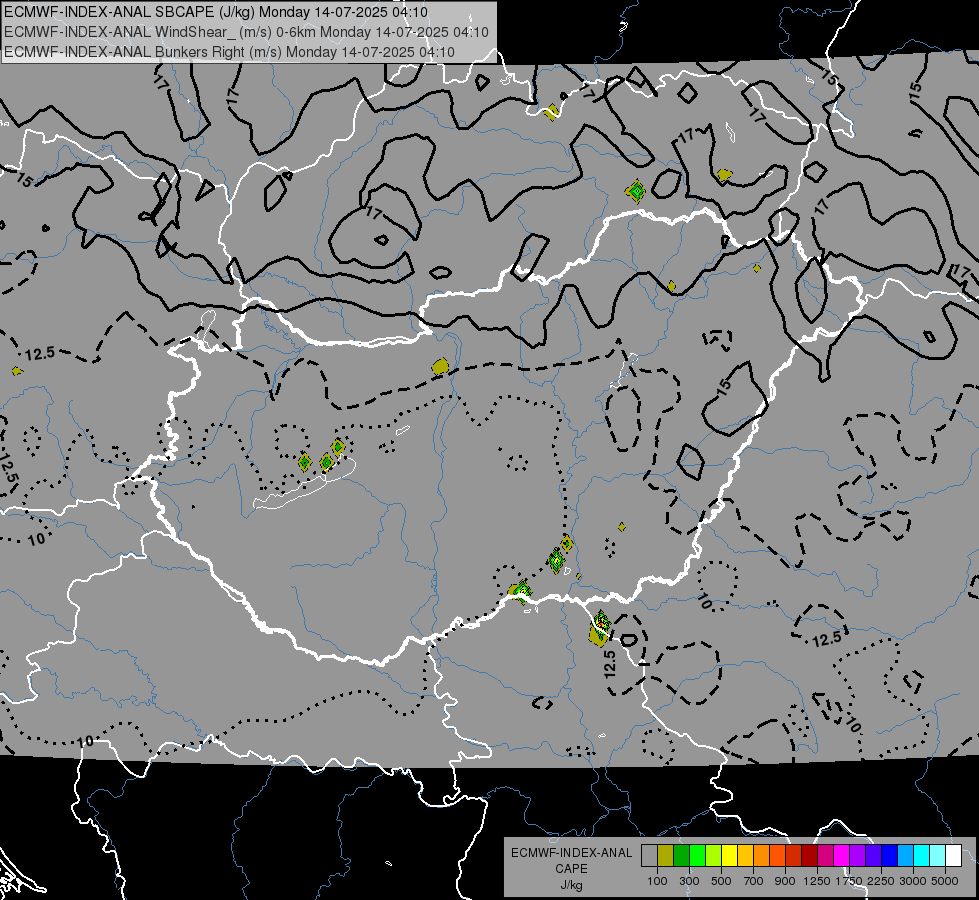
Task: Click the 100 value on the legend scale
Action: [x=657, y=881]
